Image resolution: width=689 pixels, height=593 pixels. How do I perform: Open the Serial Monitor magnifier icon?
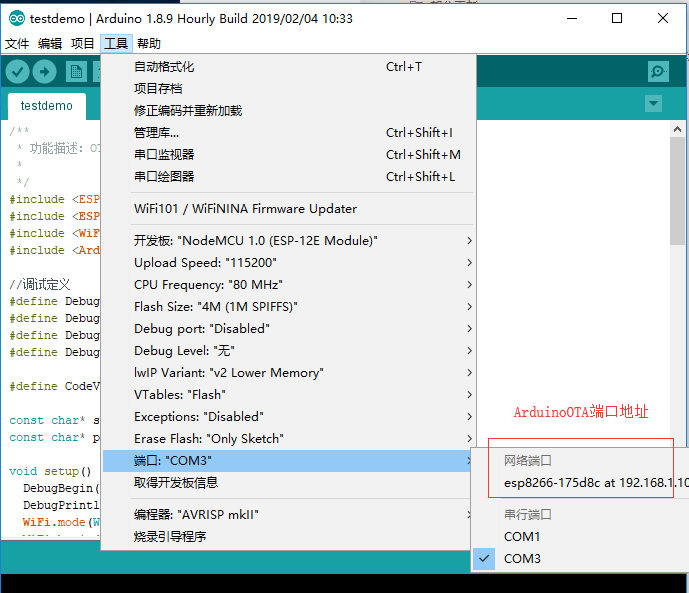click(658, 71)
